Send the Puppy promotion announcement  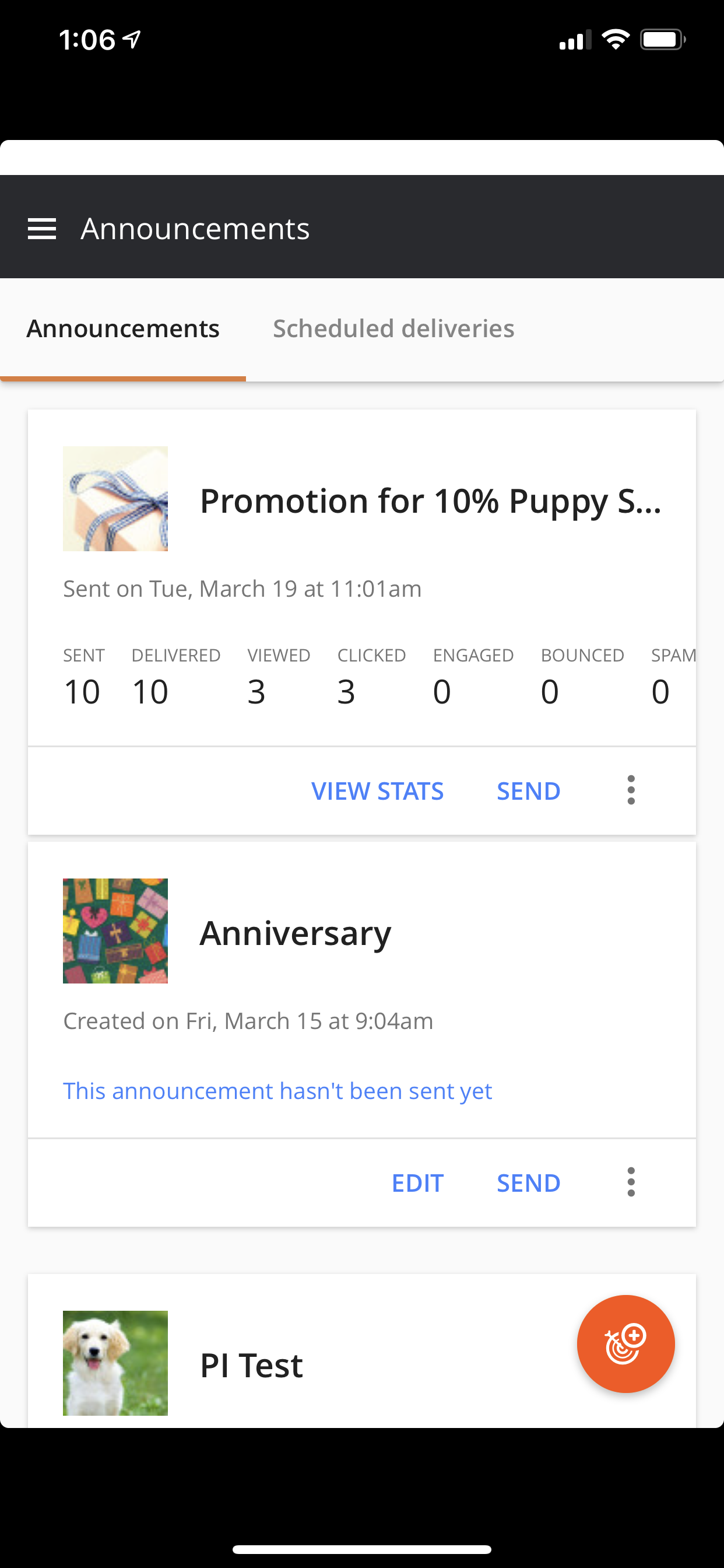point(528,790)
